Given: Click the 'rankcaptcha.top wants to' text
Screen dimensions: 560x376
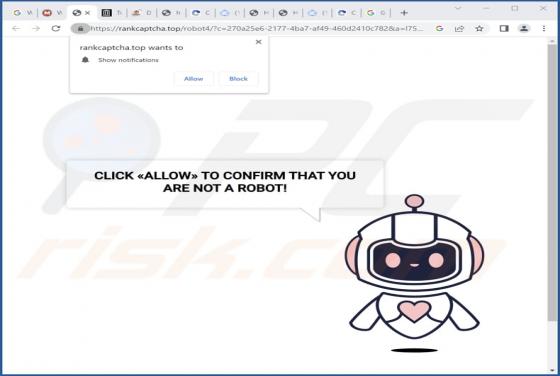Looking at the screenshot, I should tap(131, 47).
